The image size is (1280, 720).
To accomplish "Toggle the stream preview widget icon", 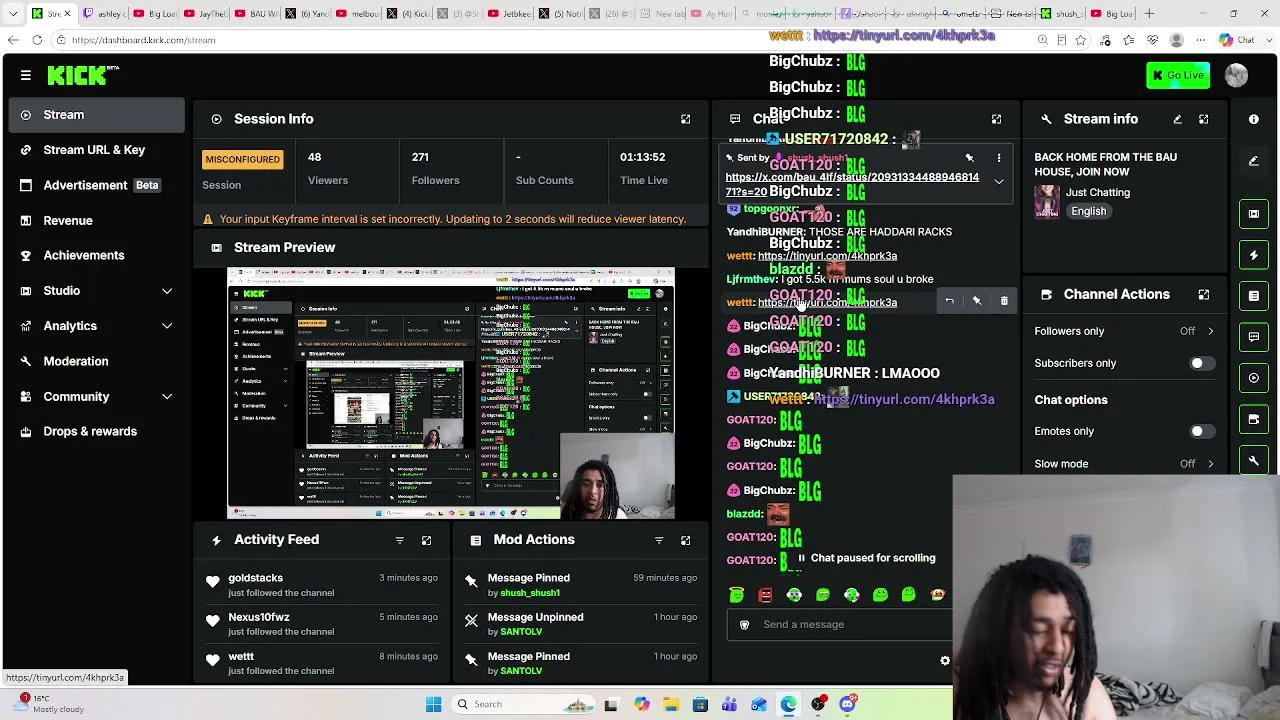I will pos(1254,214).
